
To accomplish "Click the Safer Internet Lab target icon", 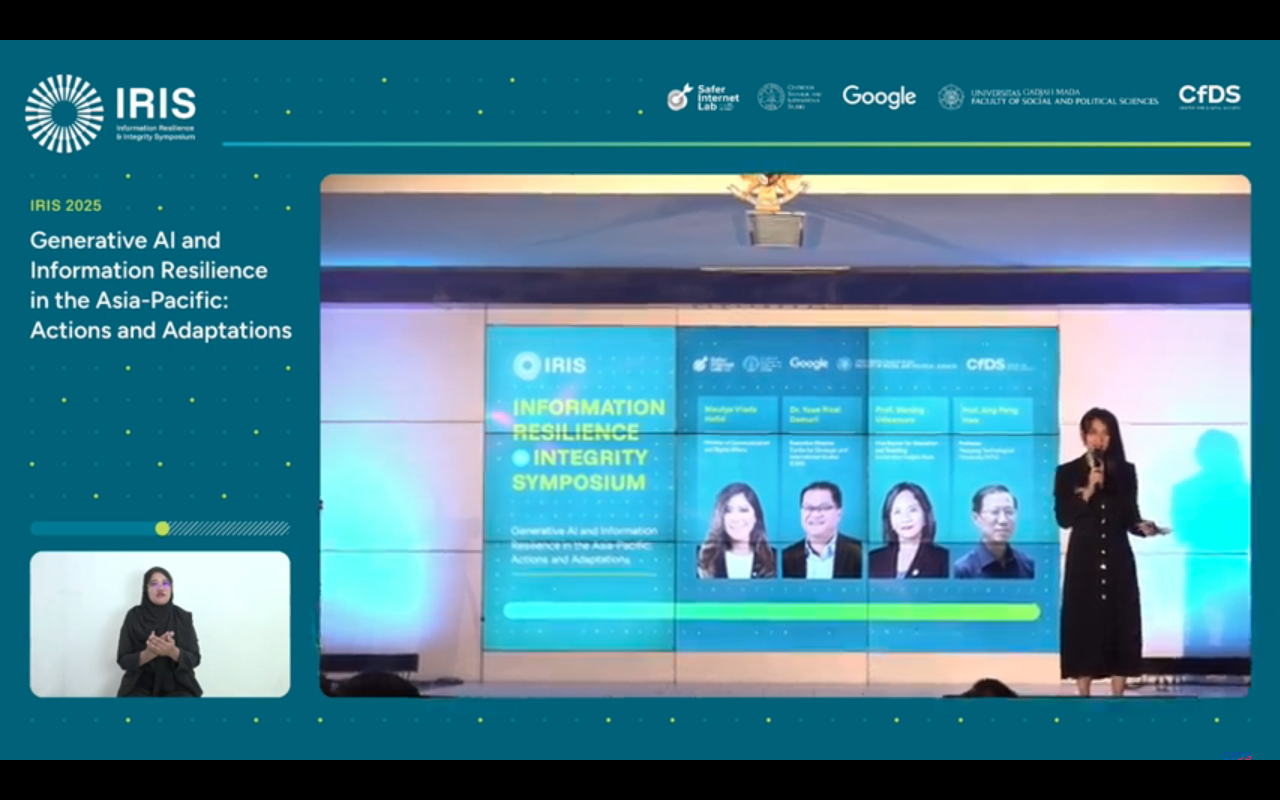I will tap(680, 97).
